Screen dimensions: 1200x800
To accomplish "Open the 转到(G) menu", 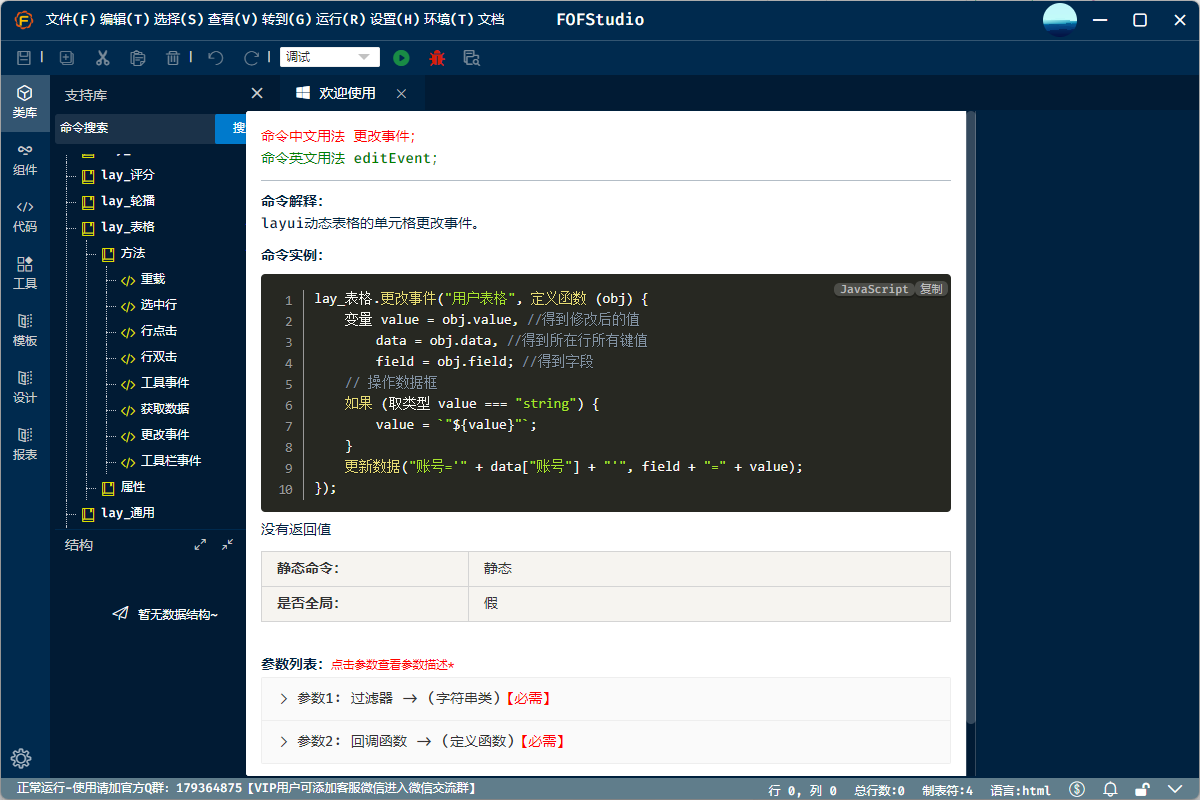I will (x=287, y=20).
